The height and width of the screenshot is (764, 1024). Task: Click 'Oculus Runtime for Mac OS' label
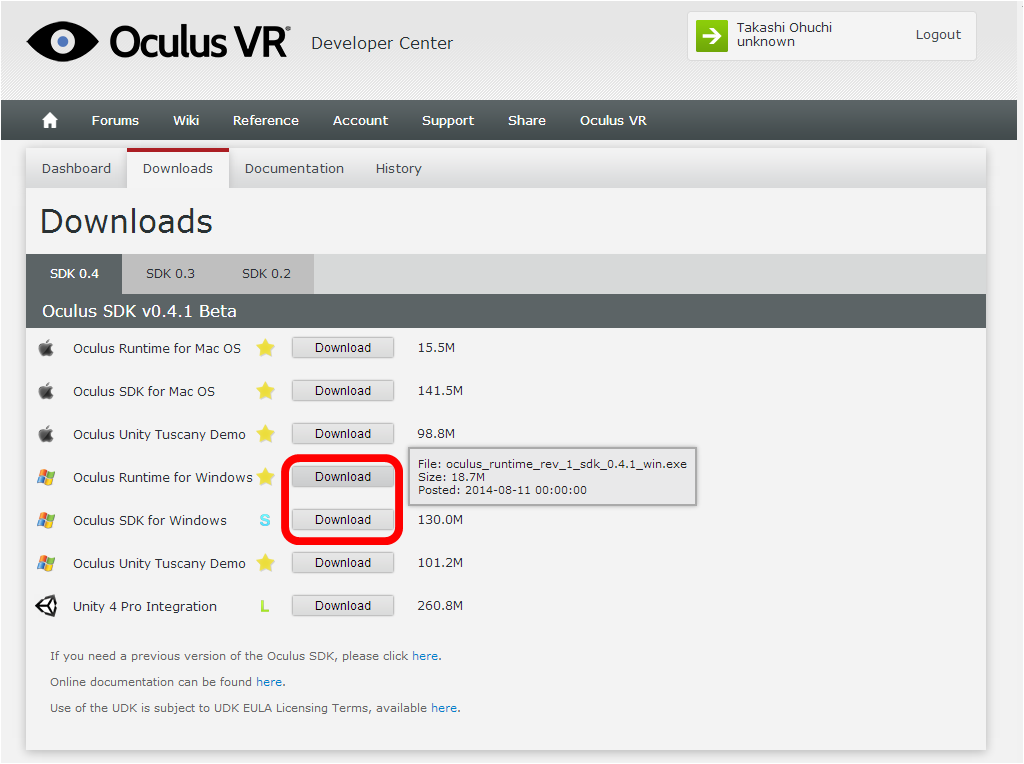click(157, 349)
